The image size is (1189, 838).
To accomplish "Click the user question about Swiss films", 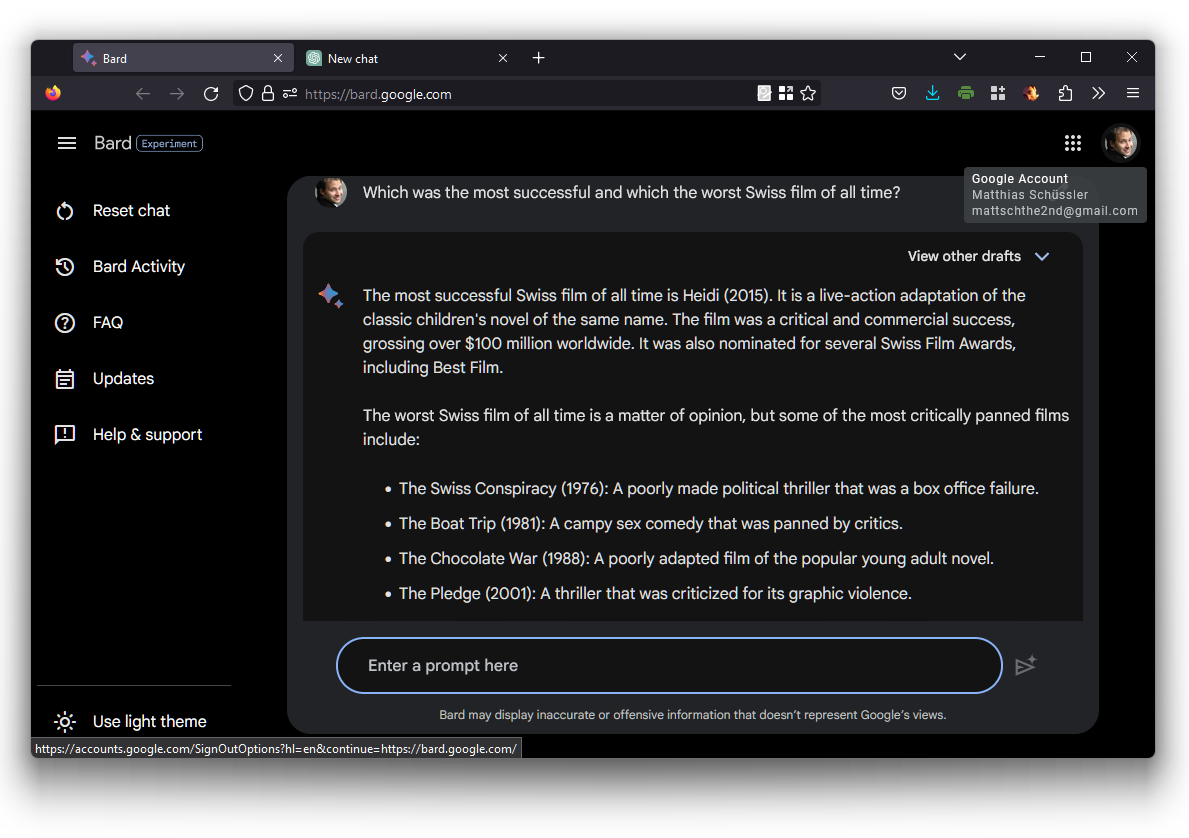I will pos(631,193).
